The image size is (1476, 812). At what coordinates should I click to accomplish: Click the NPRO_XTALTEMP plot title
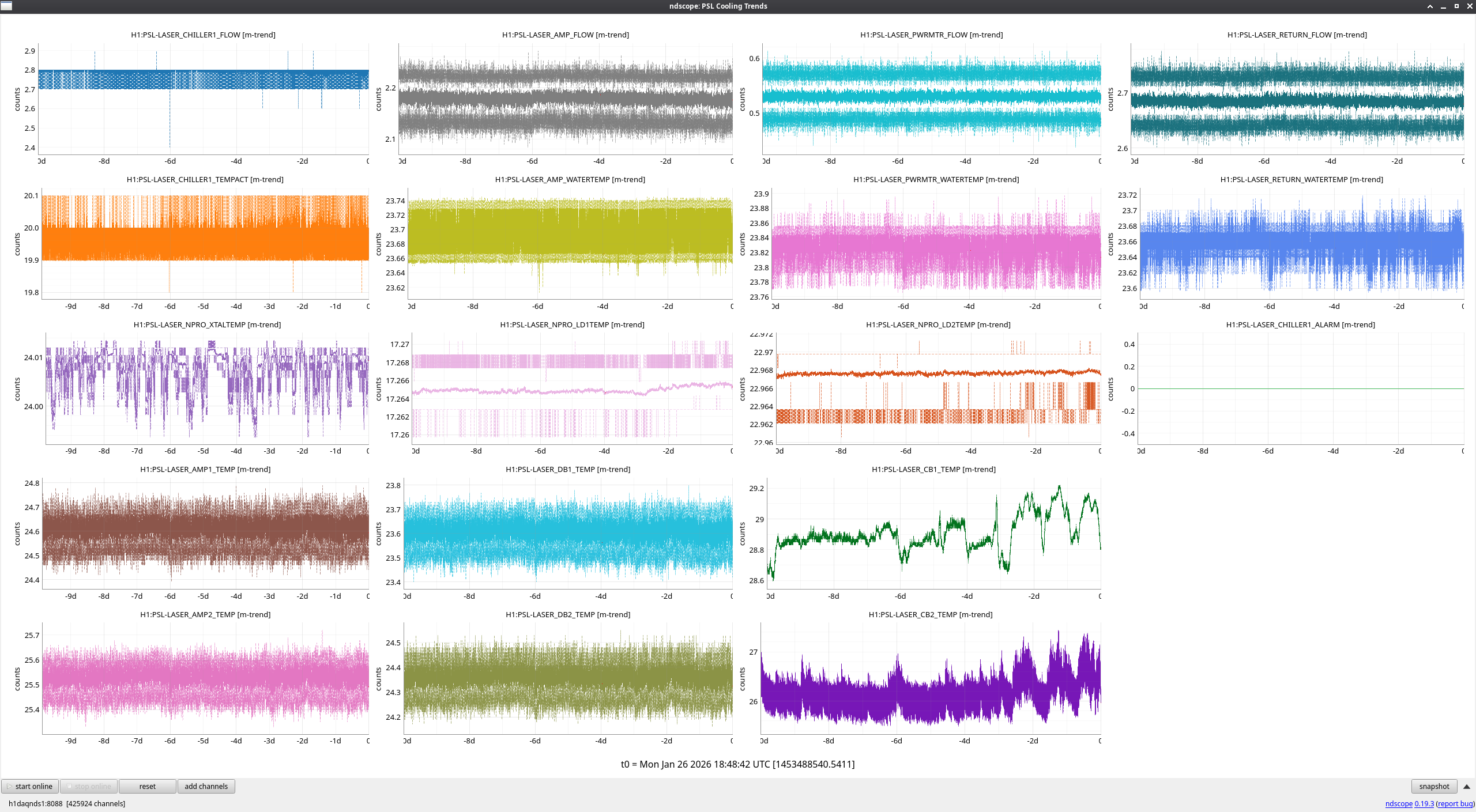pyautogui.click(x=207, y=324)
